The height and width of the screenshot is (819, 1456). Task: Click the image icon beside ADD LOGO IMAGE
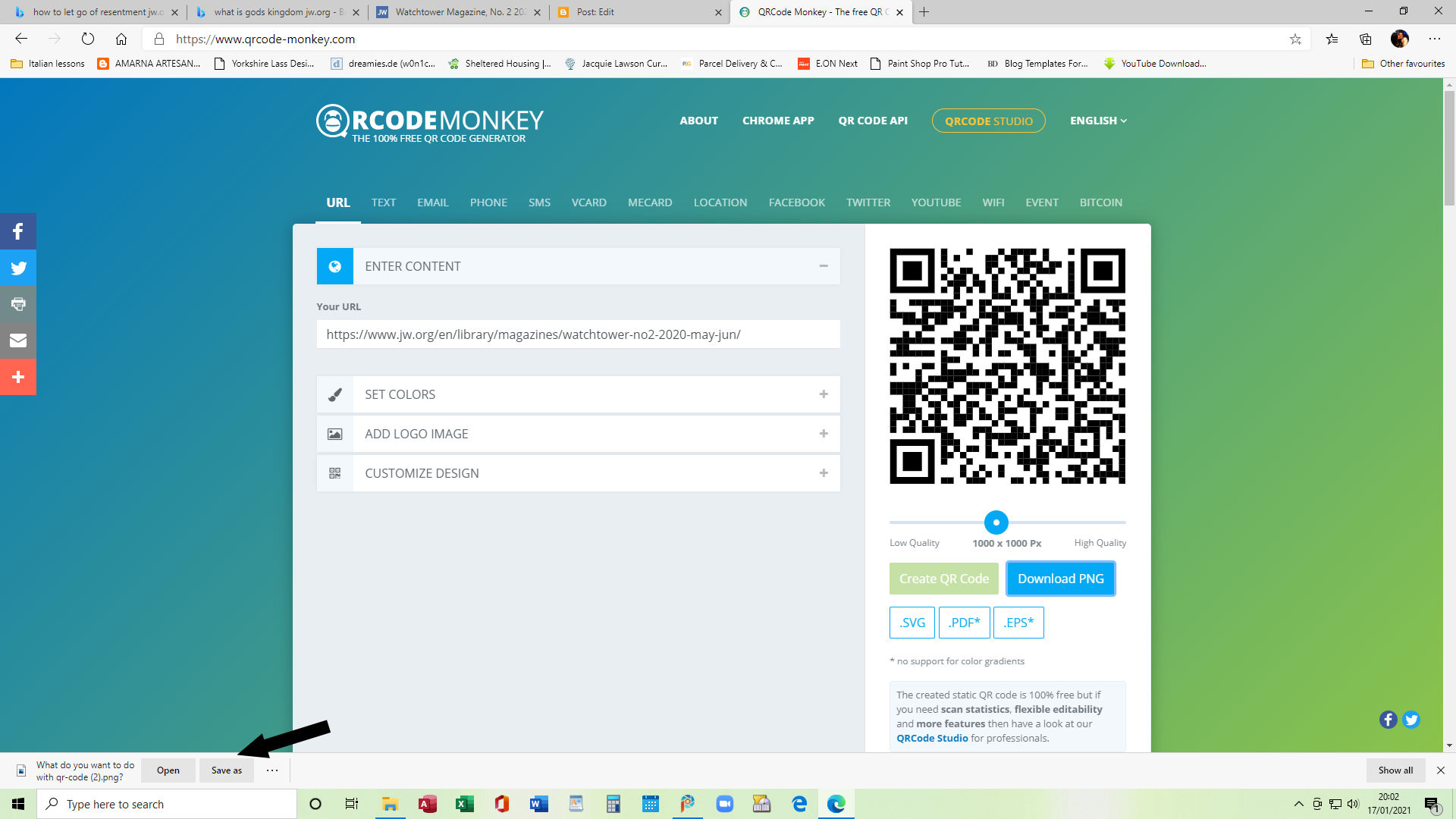[334, 434]
